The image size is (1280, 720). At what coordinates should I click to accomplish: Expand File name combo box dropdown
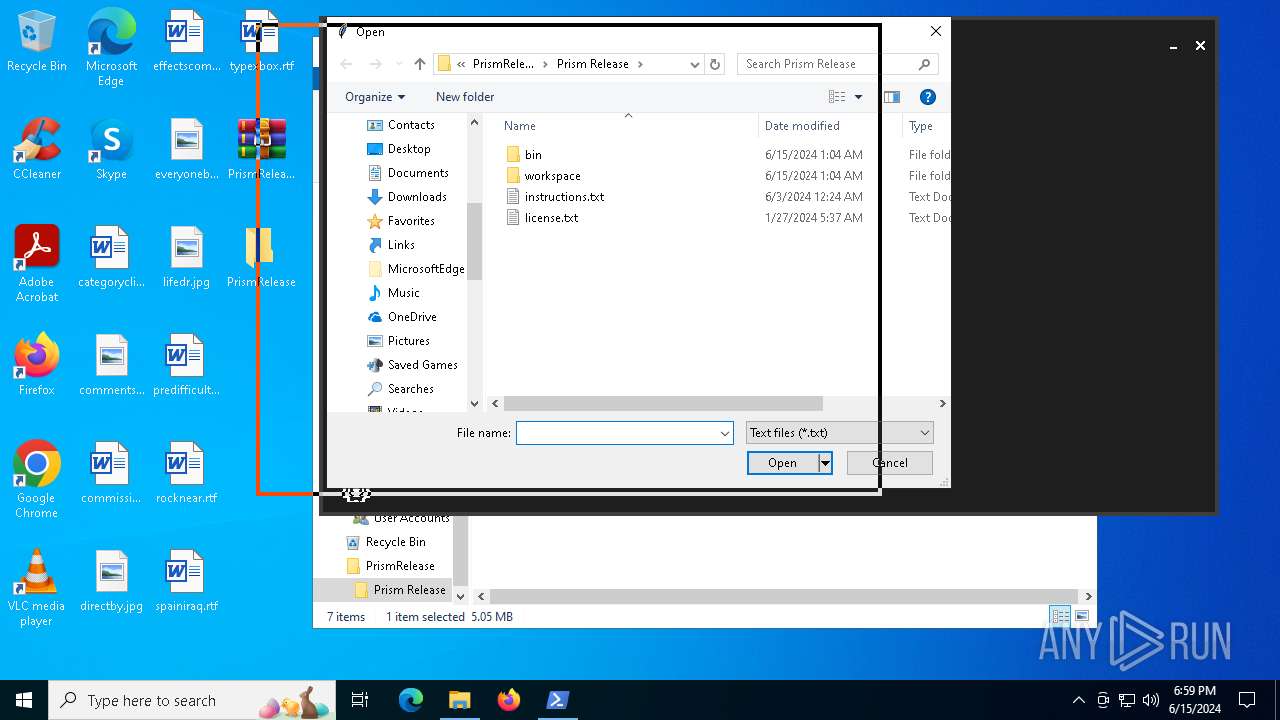click(725, 433)
